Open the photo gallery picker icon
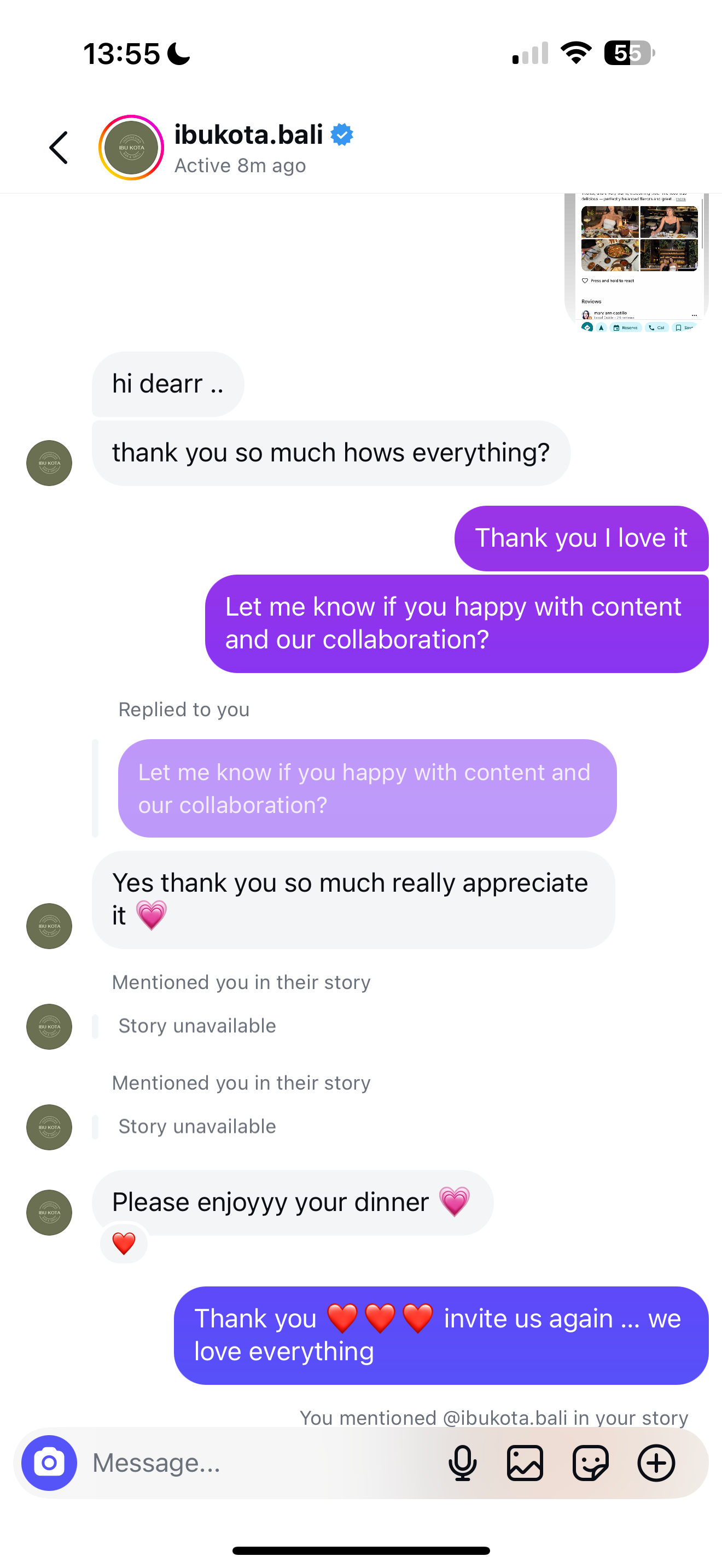 click(x=525, y=1462)
